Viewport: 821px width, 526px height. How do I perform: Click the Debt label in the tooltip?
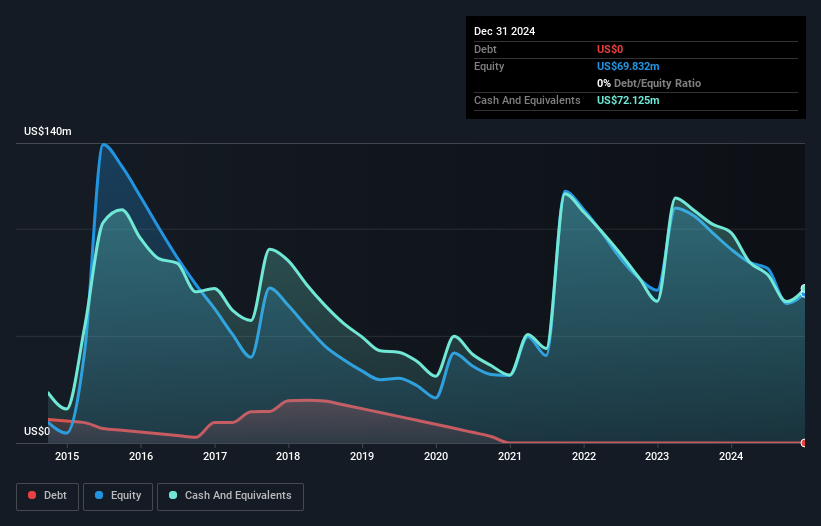[x=485, y=49]
